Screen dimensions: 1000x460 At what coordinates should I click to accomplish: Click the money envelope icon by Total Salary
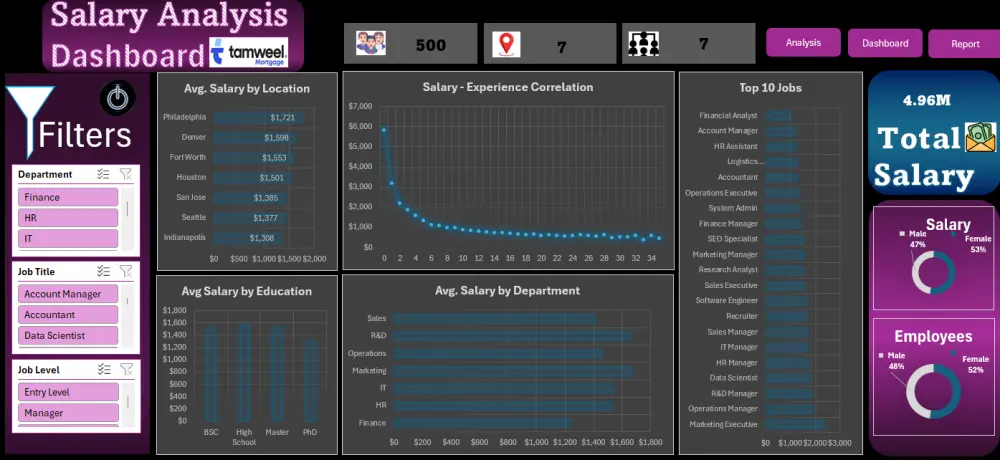tap(980, 137)
